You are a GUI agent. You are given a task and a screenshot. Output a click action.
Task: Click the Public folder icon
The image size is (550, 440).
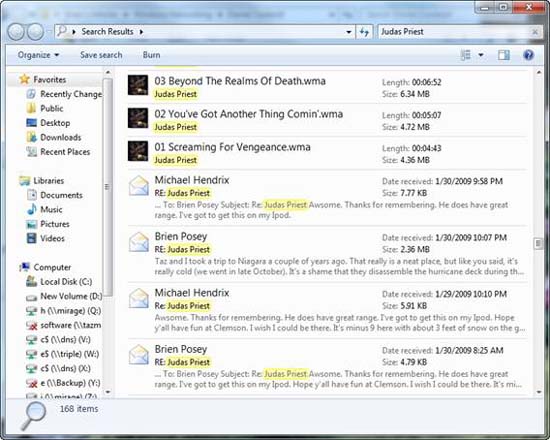coord(31,108)
